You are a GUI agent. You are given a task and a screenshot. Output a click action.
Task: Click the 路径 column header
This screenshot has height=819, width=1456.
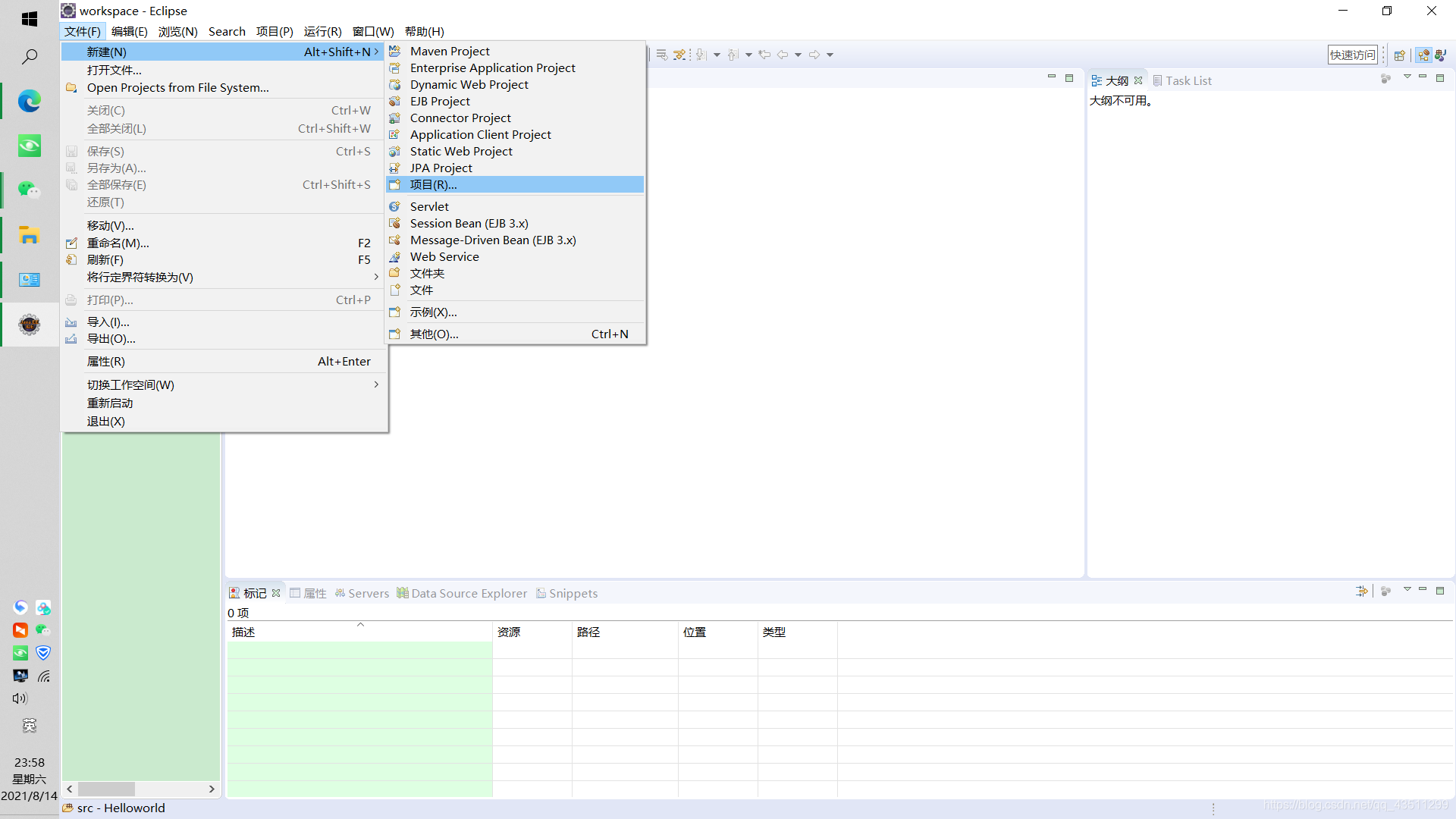tap(625, 632)
